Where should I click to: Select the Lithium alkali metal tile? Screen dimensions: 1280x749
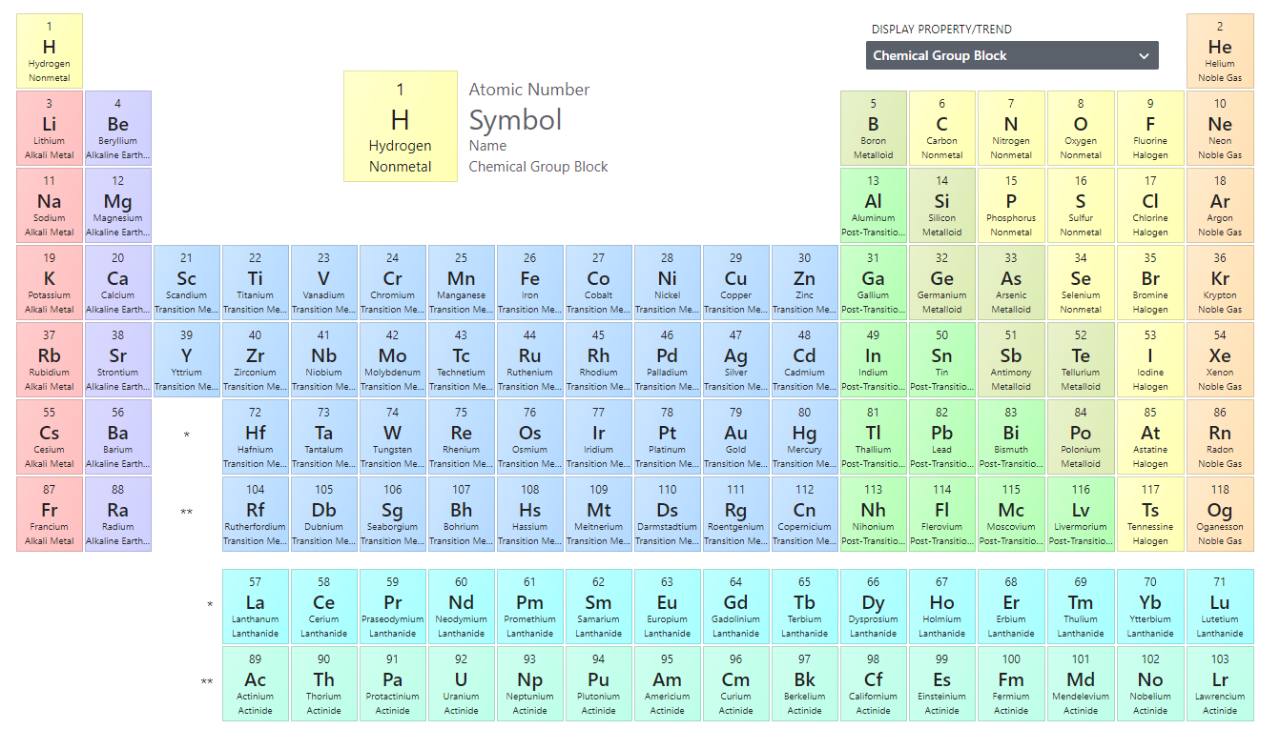coord(49,127)
